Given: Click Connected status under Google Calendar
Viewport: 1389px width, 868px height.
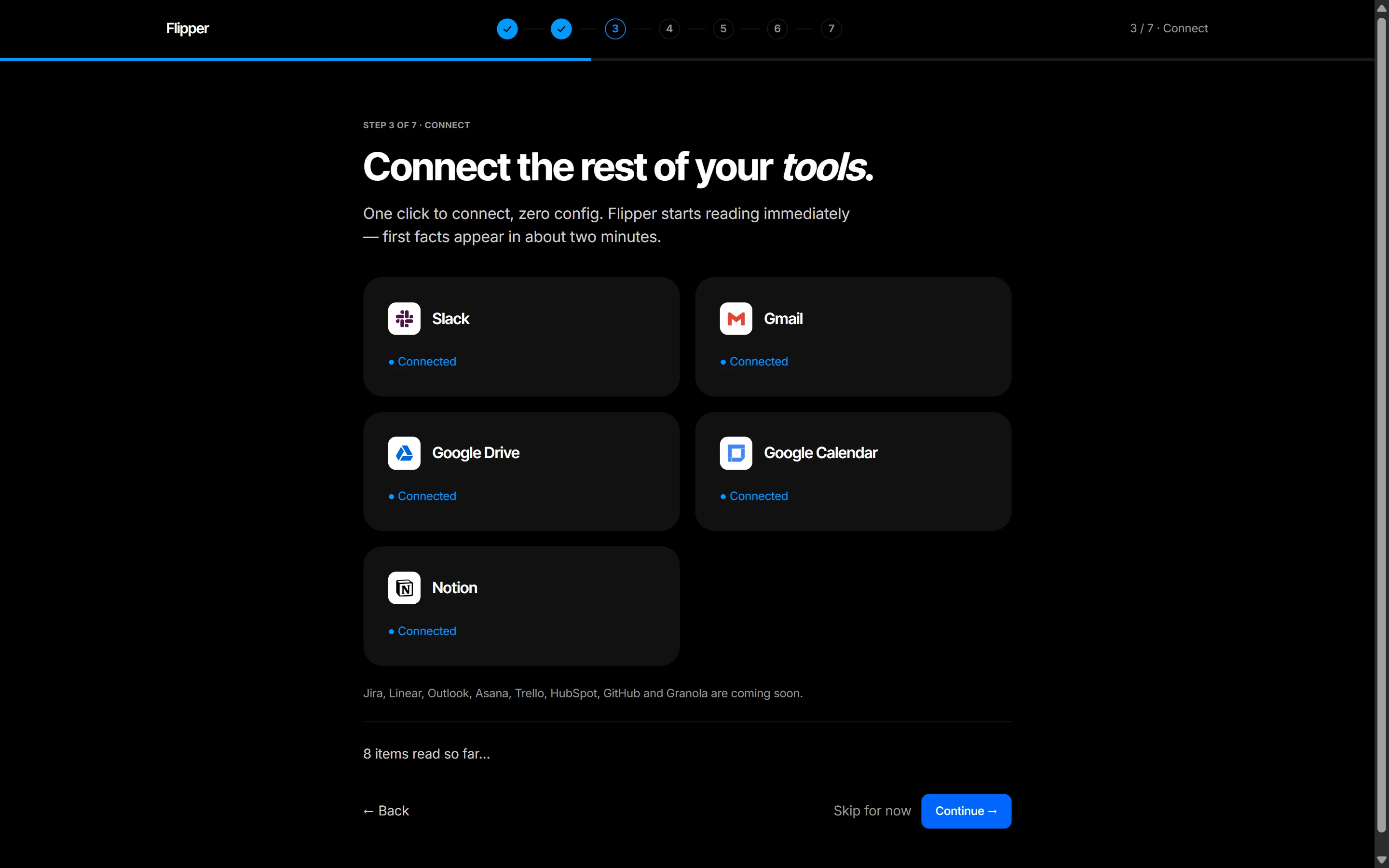Looking at the screenshot, I should click(x=754, y=496).
